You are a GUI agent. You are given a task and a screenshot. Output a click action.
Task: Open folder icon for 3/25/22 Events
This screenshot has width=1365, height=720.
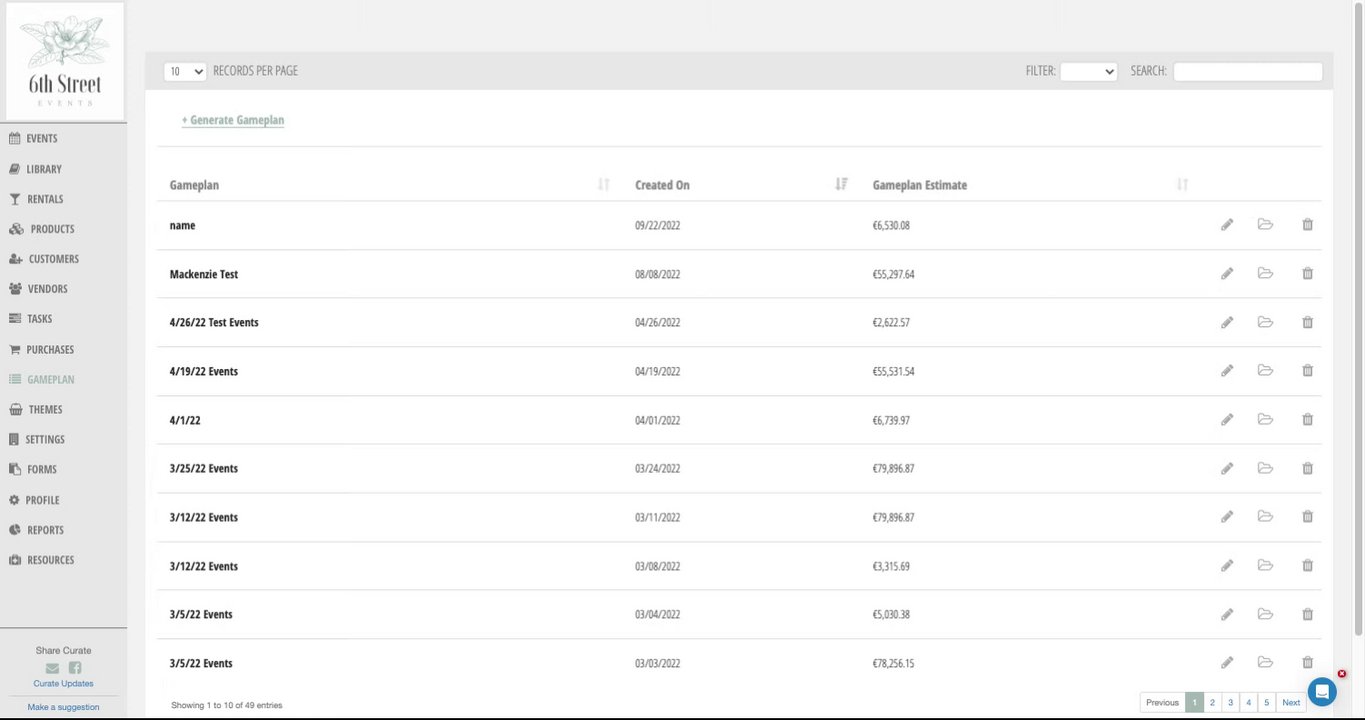1265,468
